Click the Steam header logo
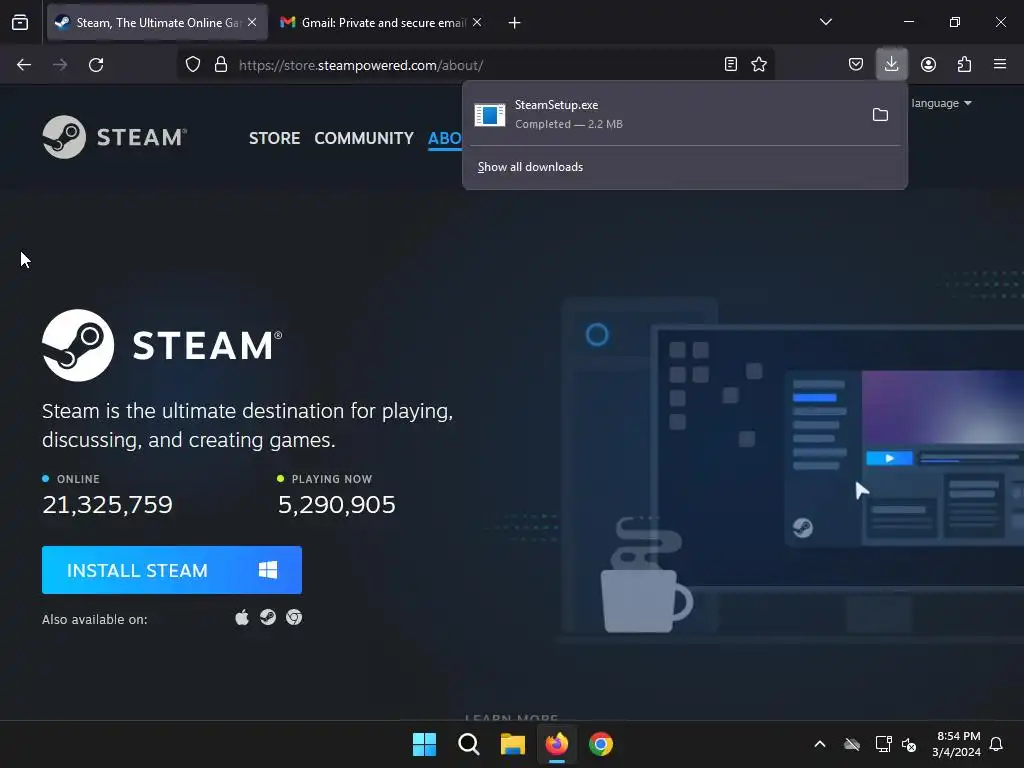Screen dimensions: 1024x768 pyautogui.click(x=115, y=137)
